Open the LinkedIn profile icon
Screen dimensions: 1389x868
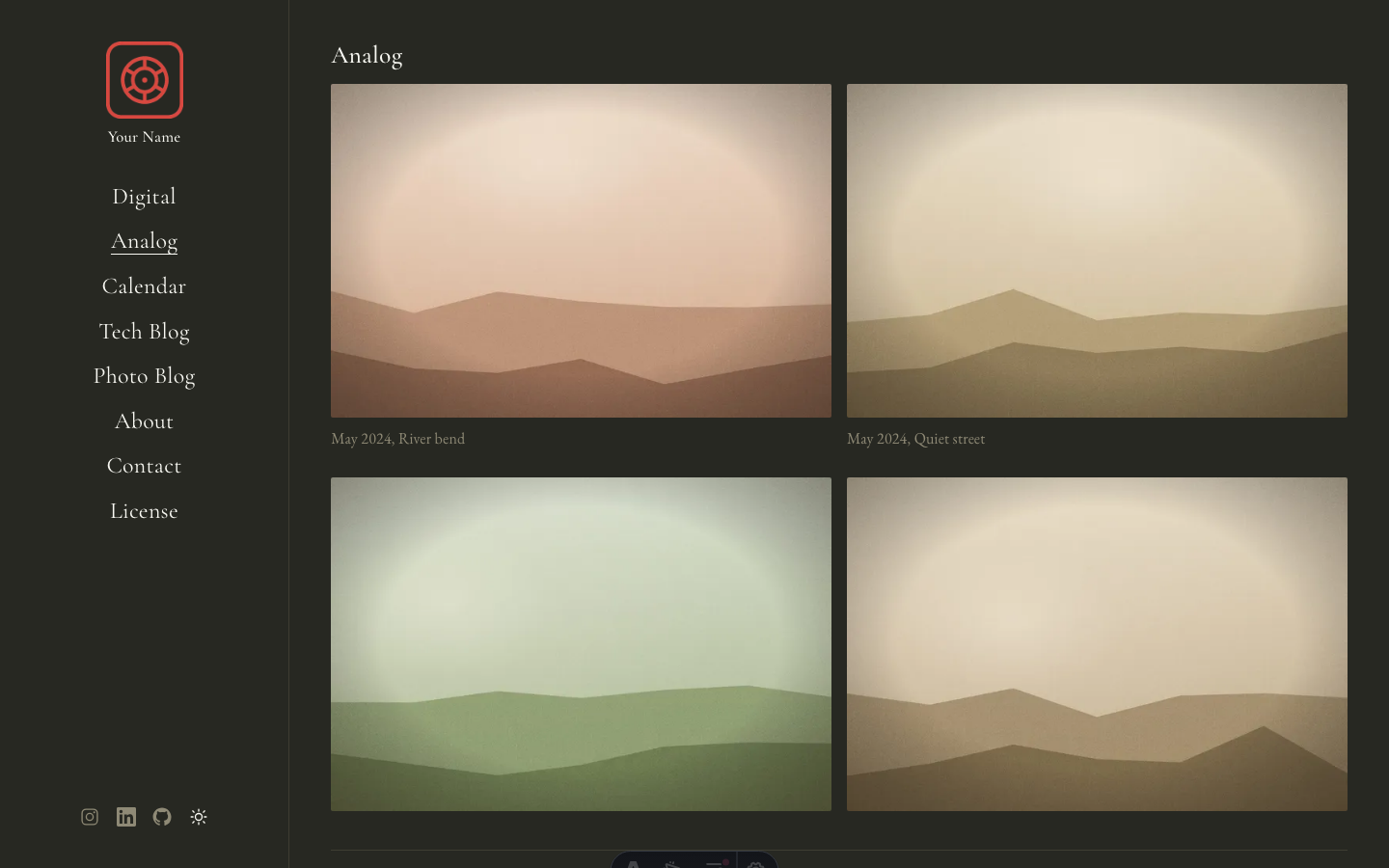click(126, 817)
